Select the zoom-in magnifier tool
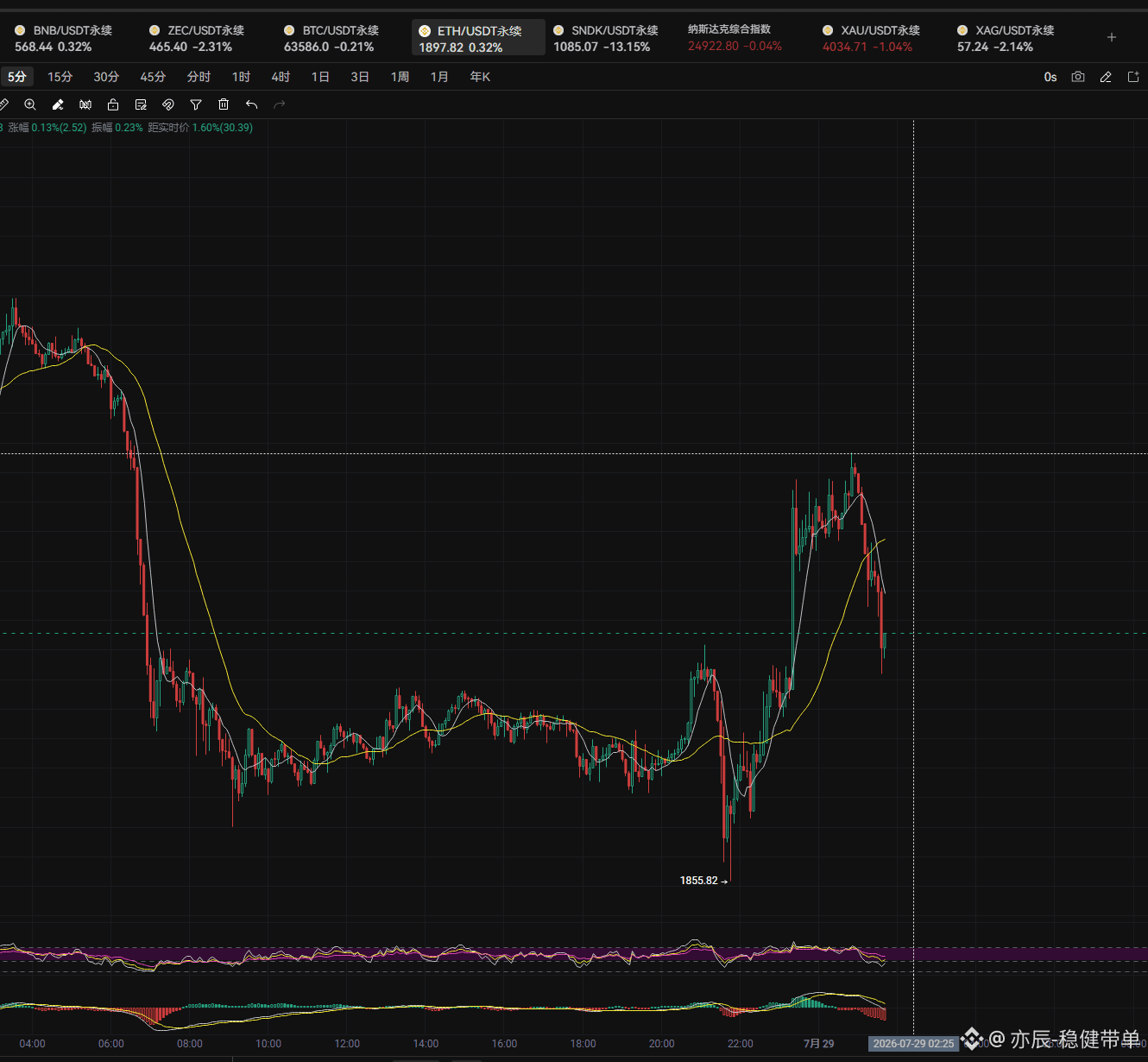1148x1062 pixels. [30, 104]
